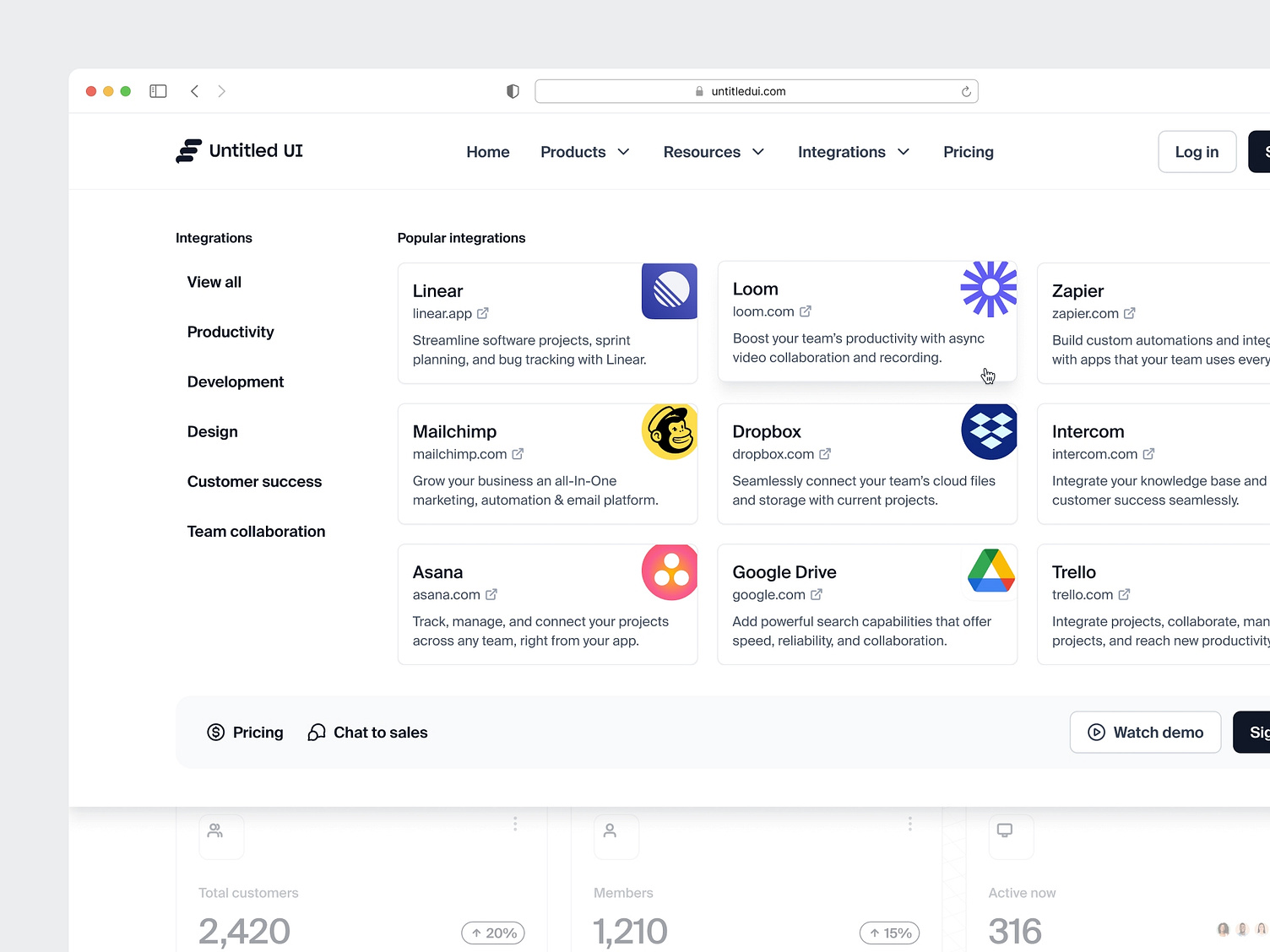This screenshot has width=1270, height=952.
Task: Expand the Products dropdown chevron
Action: [624, 152]
